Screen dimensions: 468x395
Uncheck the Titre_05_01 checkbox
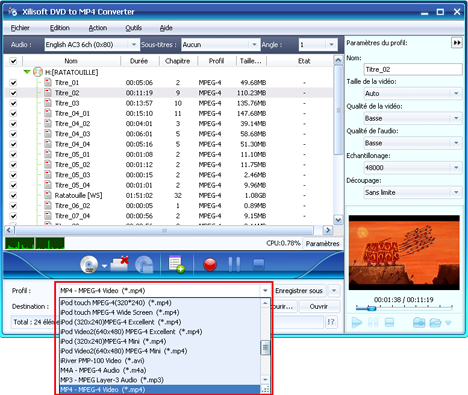13,155
